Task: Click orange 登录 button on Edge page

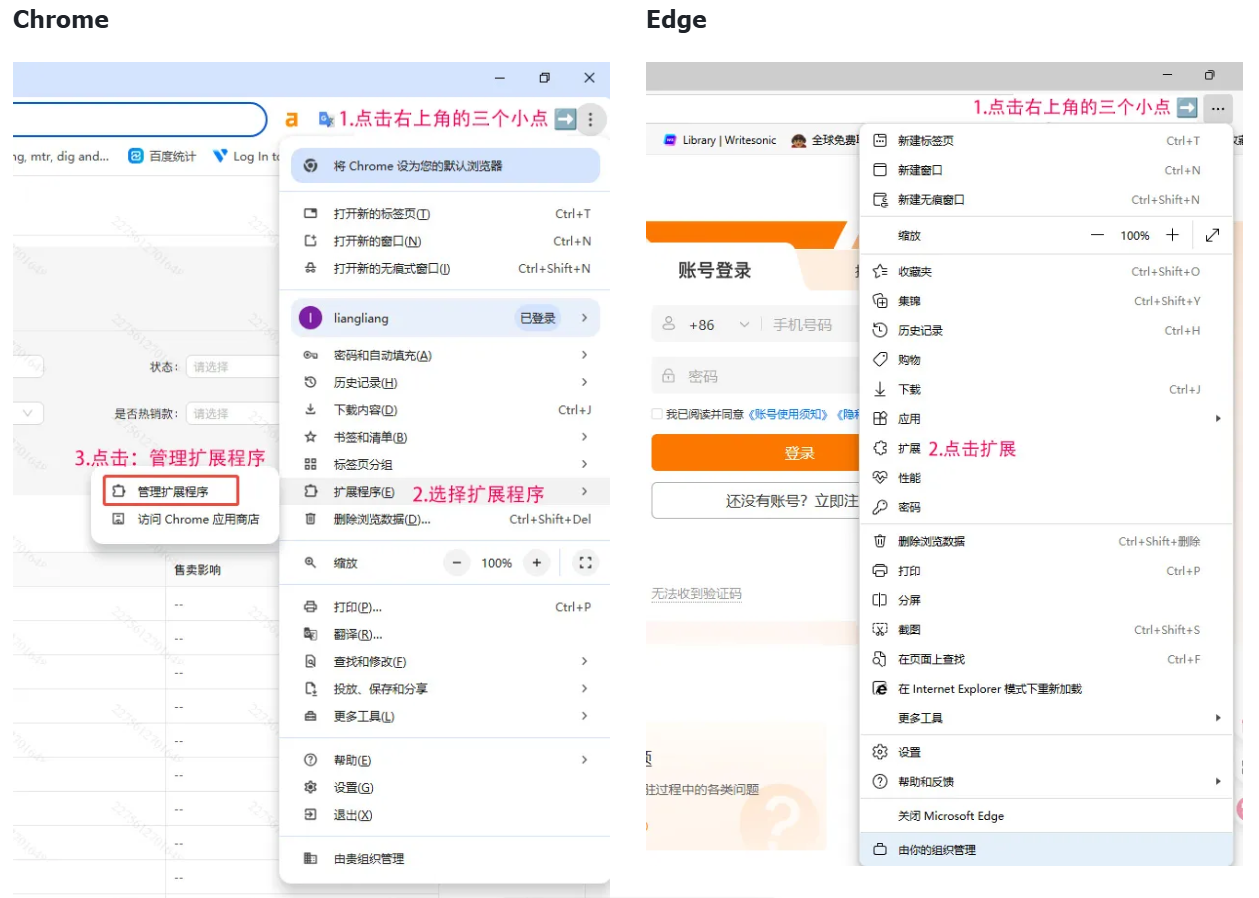Action: (x=755, y=453)
